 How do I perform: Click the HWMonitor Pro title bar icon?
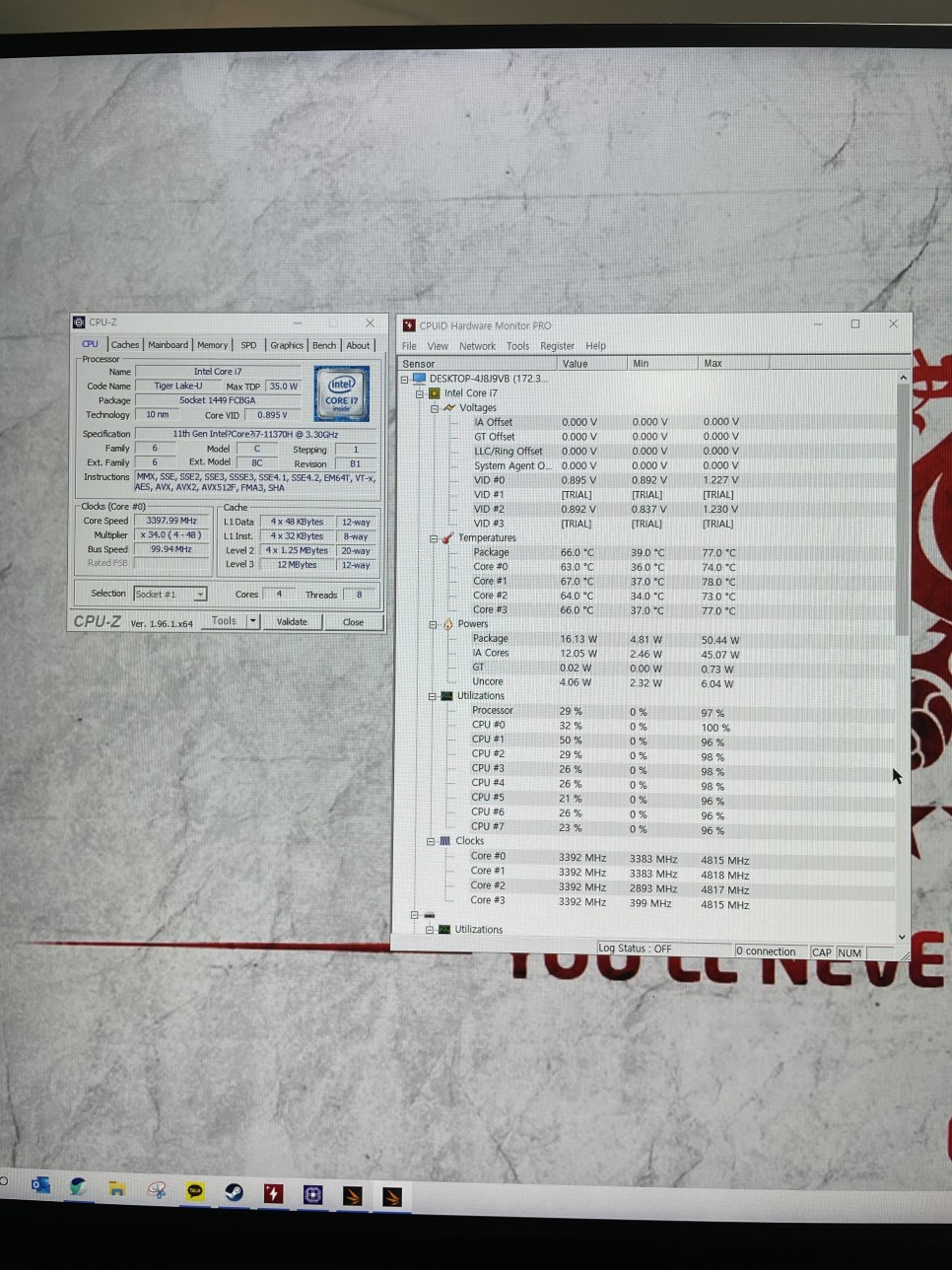point(409,324)
